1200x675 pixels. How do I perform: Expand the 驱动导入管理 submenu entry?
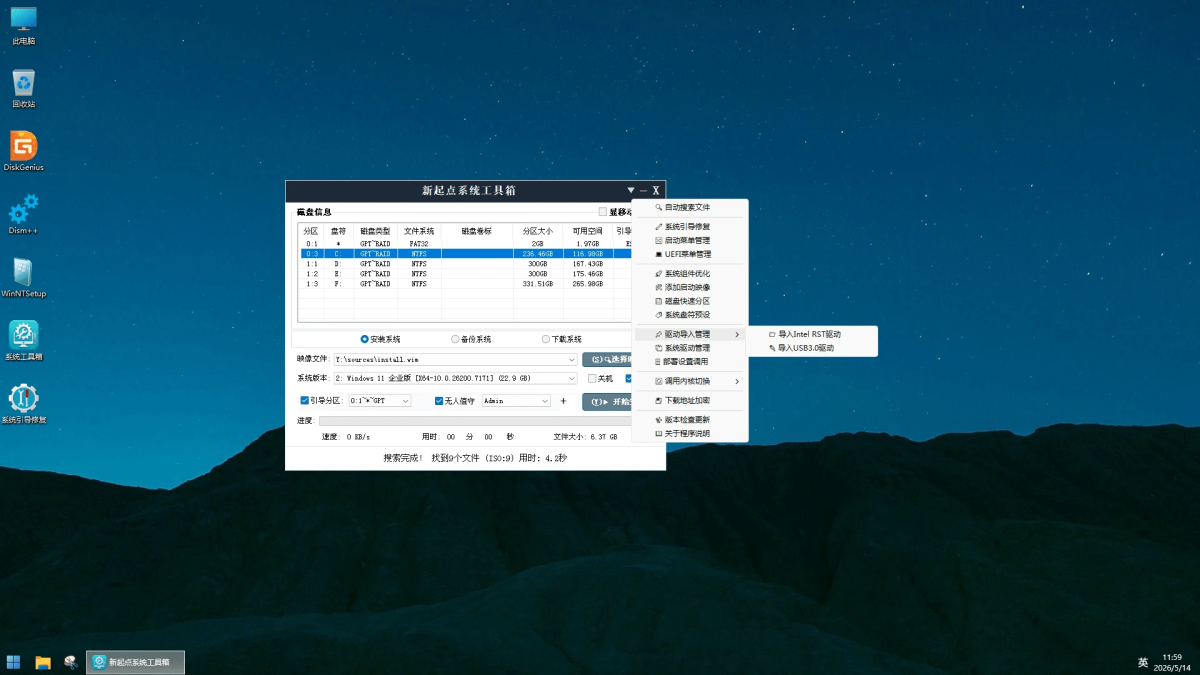coord(690,334)
